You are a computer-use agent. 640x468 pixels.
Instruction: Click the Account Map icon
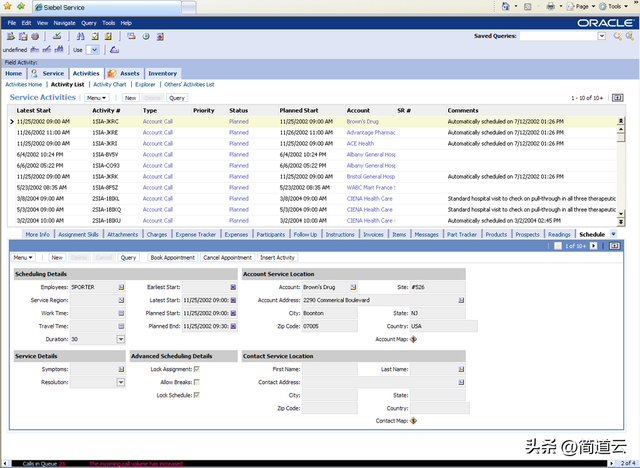(x=413, y=339)
